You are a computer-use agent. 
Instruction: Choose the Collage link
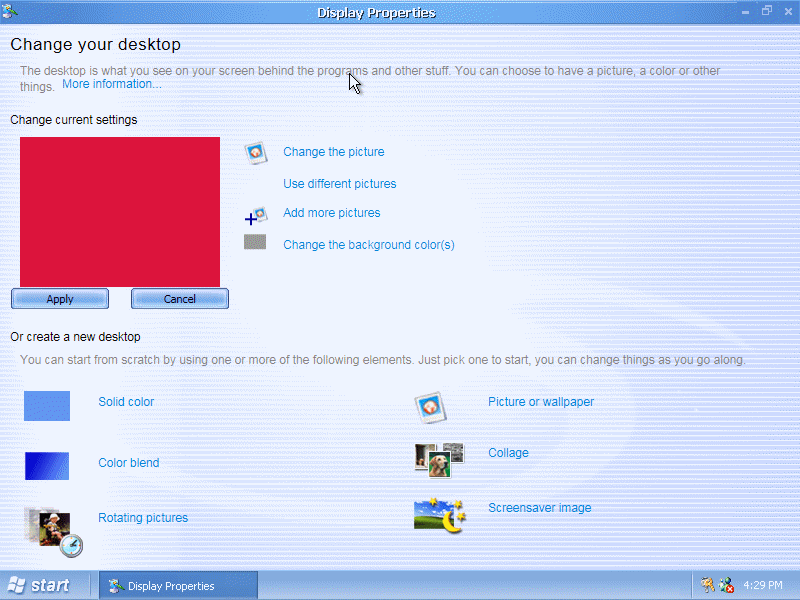click(508, 453)
